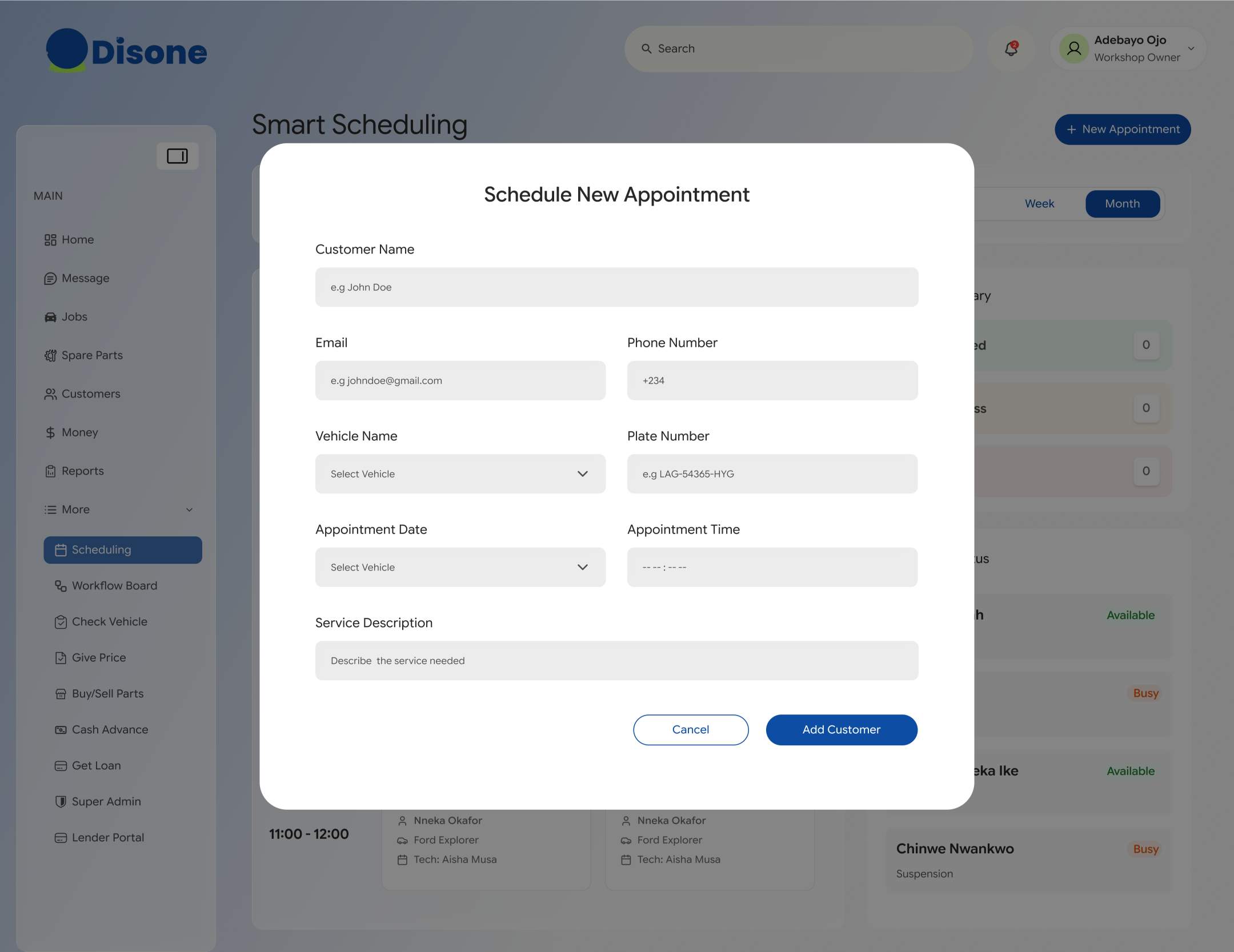The image size is (1234, 952).
Task: Click into the Email input field
Action: pos(460,380)
